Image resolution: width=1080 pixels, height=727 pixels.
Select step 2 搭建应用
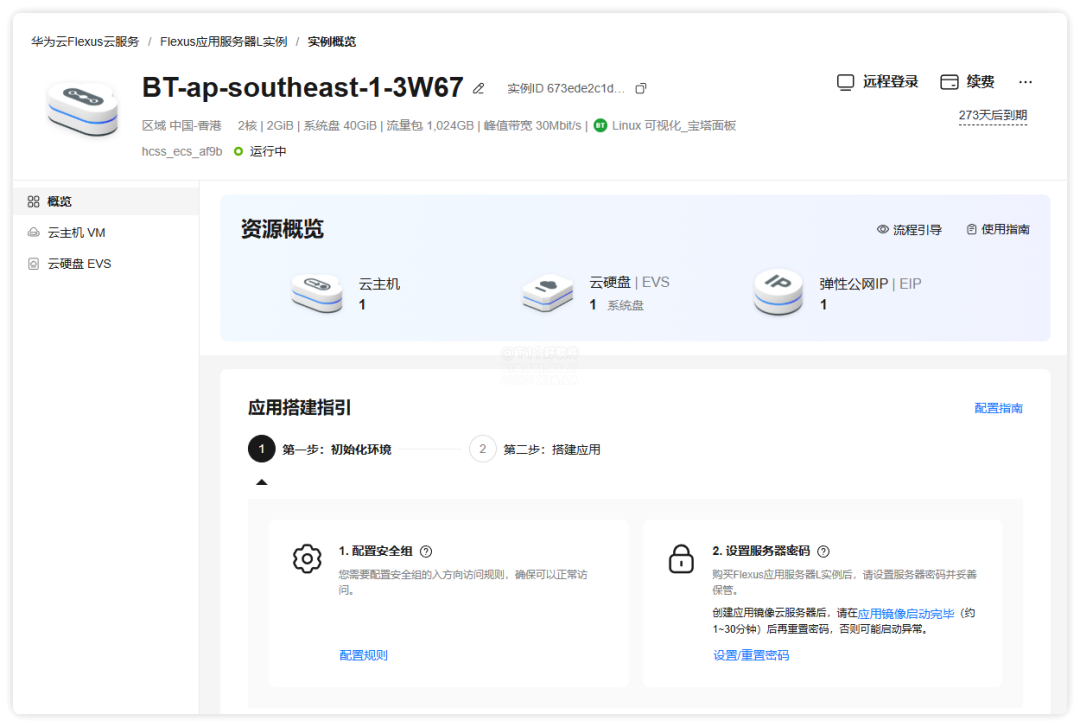[535, 449]
